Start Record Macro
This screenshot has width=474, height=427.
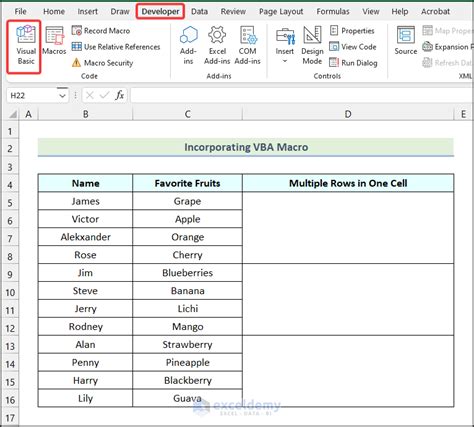point(101,31)
